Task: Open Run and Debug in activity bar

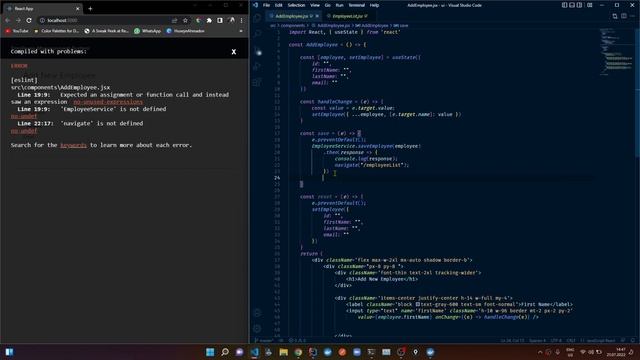Action: coord(258,67)
